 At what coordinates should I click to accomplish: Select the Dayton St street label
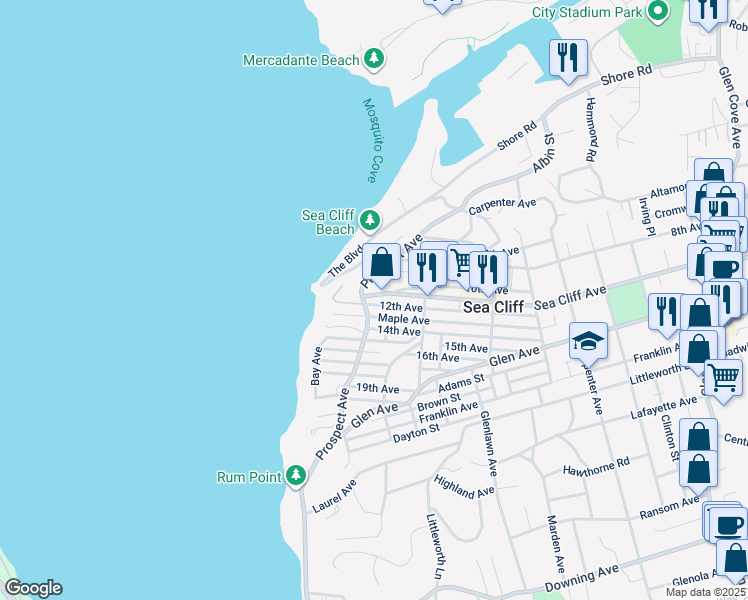[x=416, y=433]
